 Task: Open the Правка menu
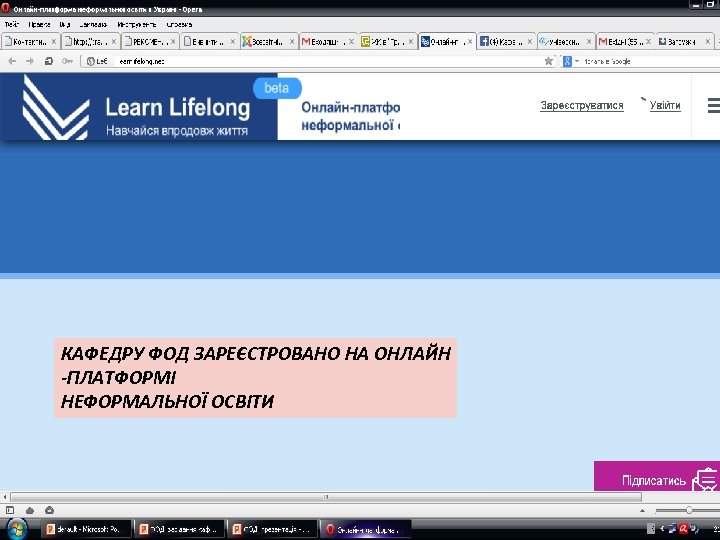tap(39, 24)
